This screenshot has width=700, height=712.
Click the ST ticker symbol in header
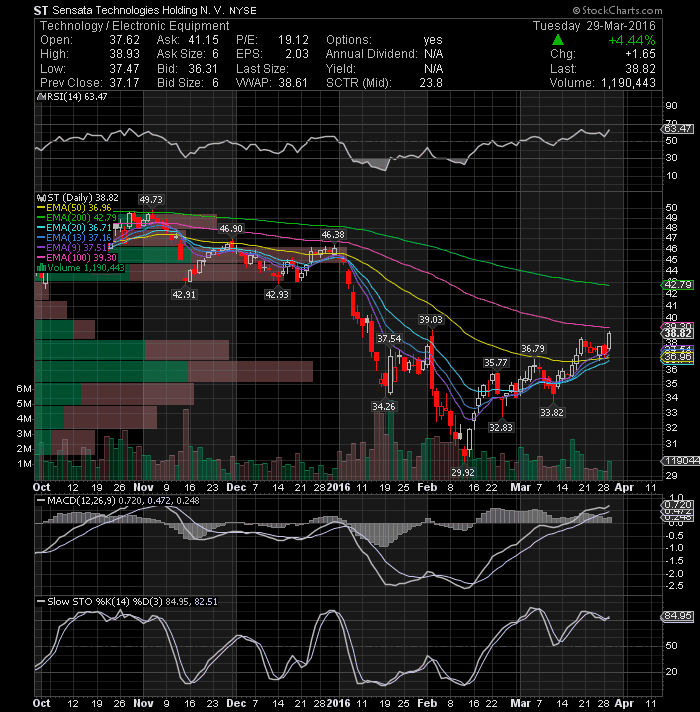tap(41, 10)
